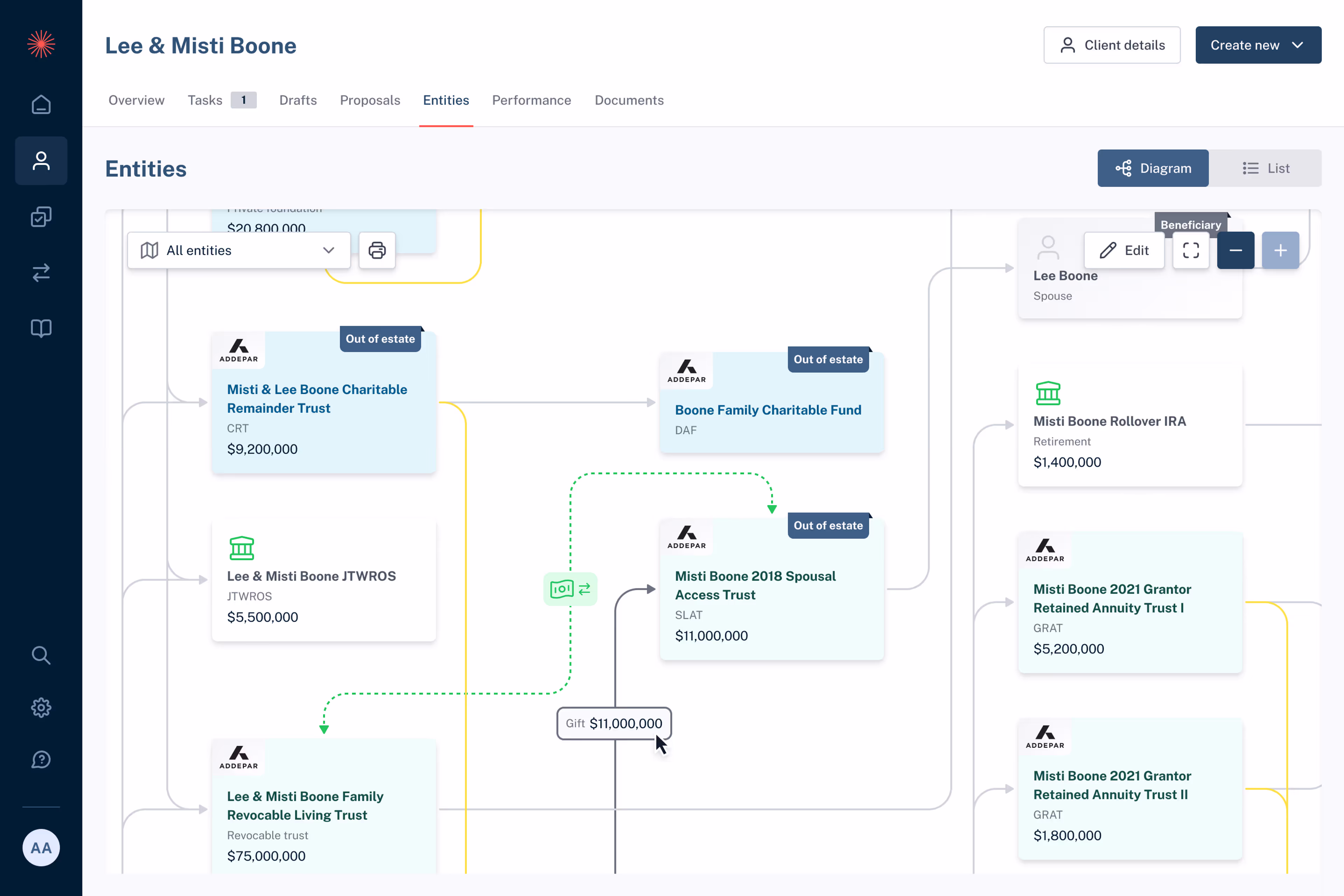This screenshot has height=896, width=1344.
Task: Expand the Create new menu
Action: (x=1258, y=45)
